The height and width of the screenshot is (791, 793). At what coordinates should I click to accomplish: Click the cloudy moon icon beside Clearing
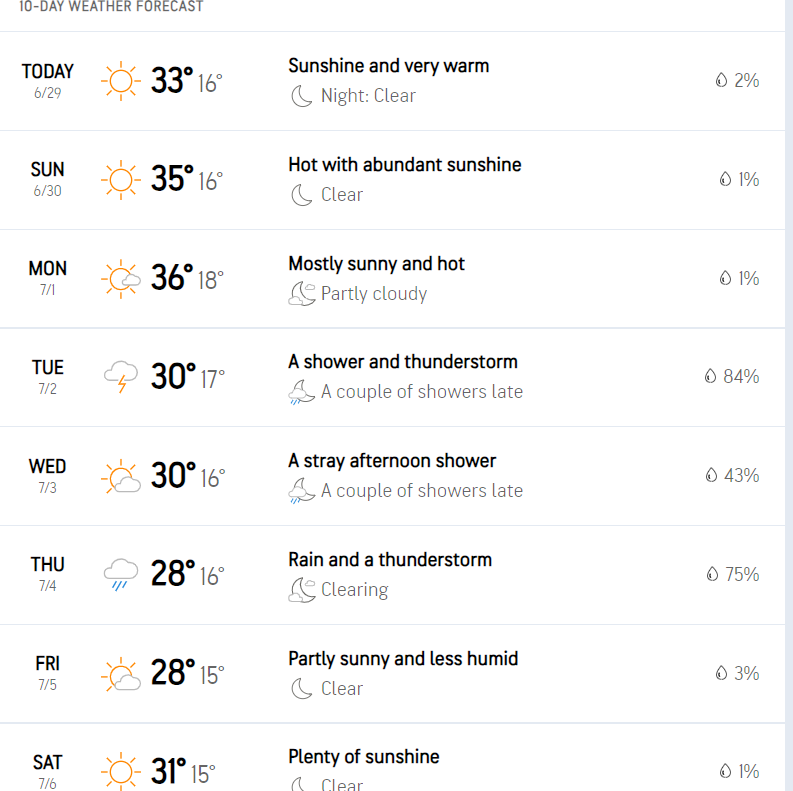(302, 590)
